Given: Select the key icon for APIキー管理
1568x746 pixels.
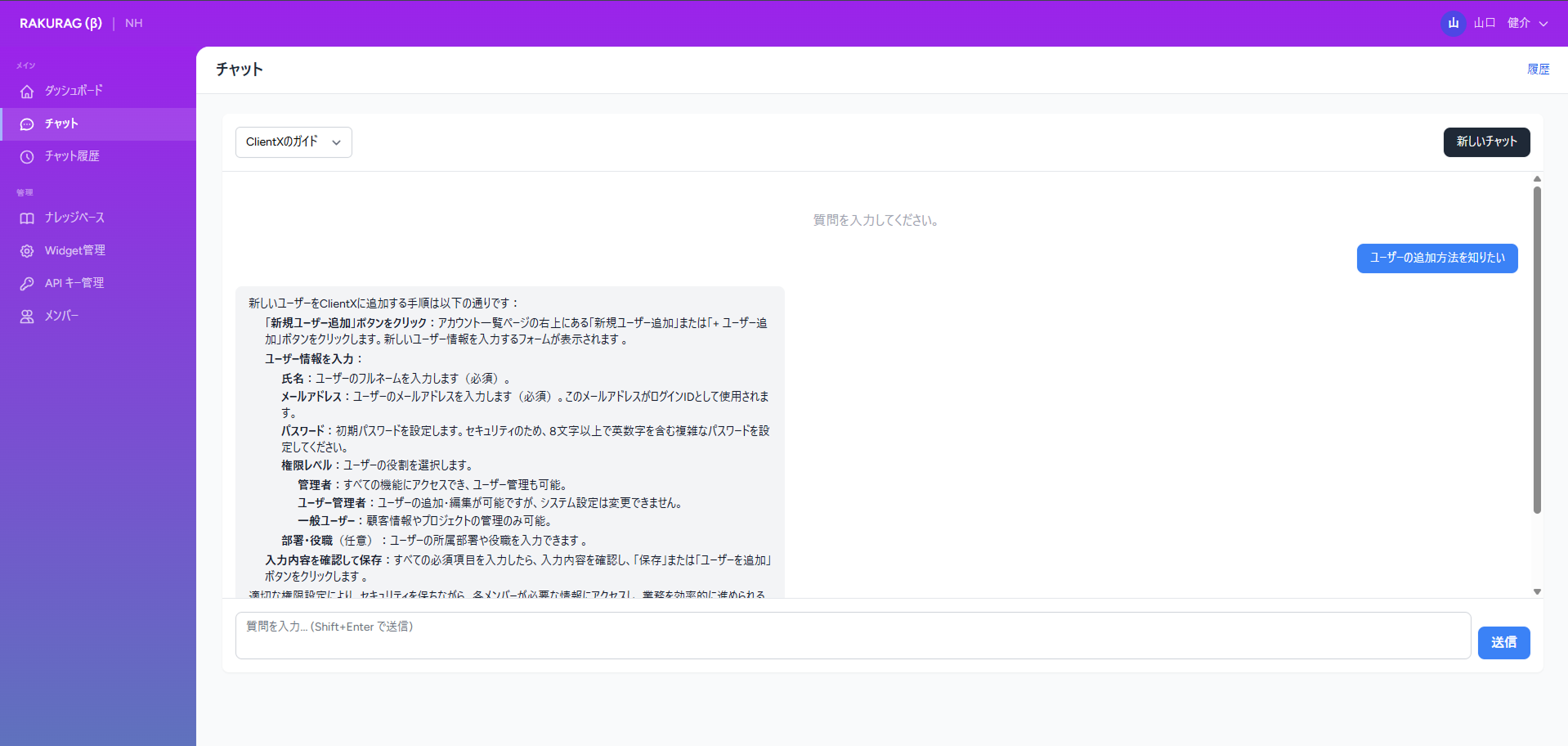Looking at the screenshot, I should (27, 283).
